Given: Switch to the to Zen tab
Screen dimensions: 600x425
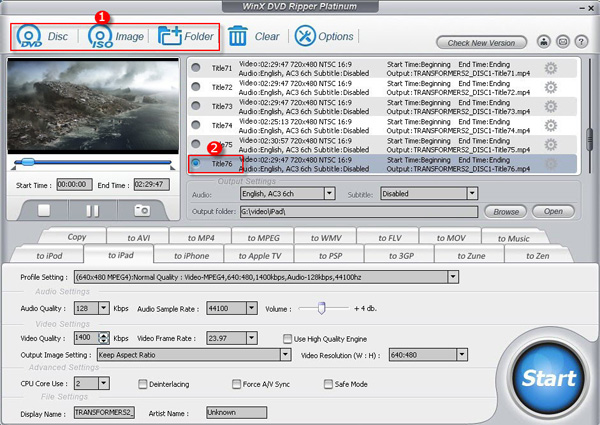Looking at the screenshot, I should (x=538, y=256).
